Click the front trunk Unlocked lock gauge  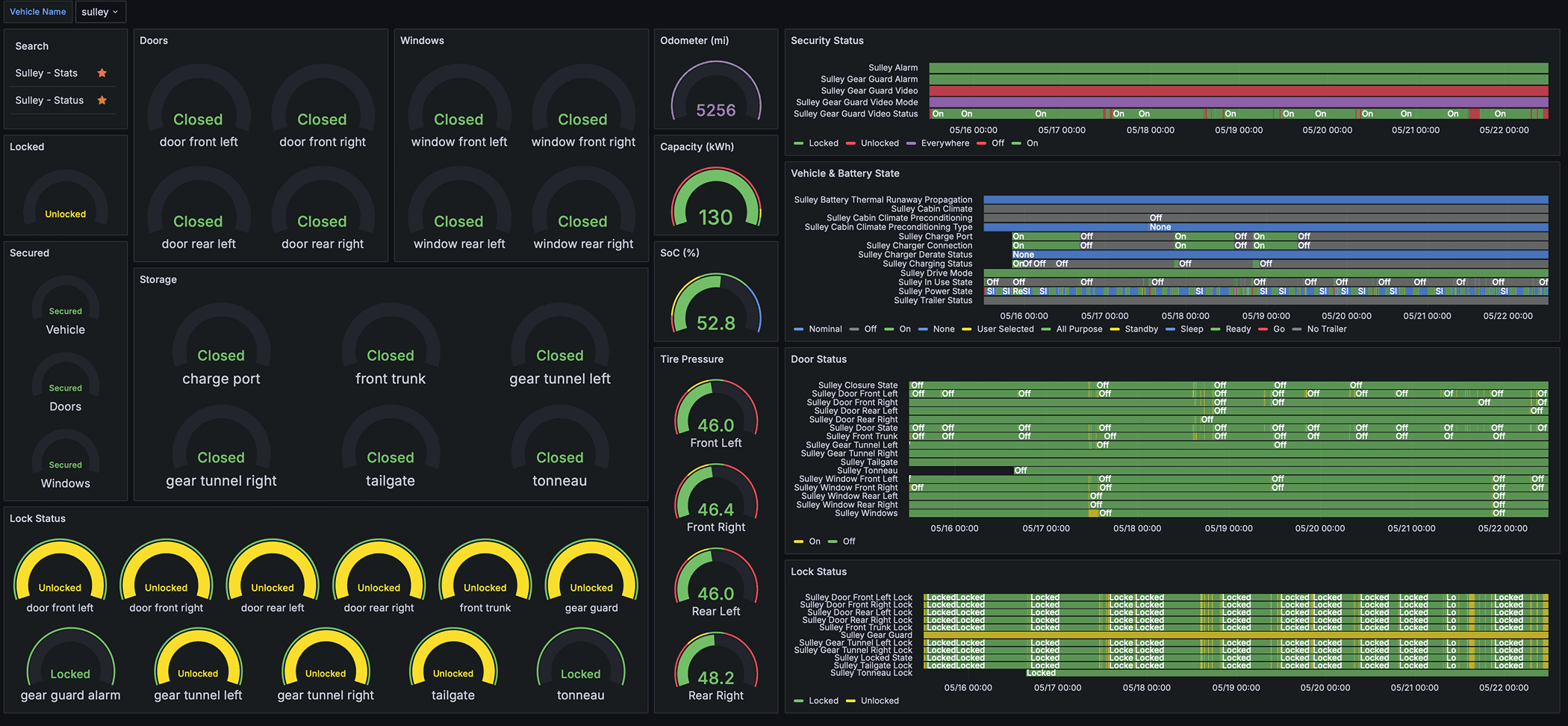[x=485, y=577]
